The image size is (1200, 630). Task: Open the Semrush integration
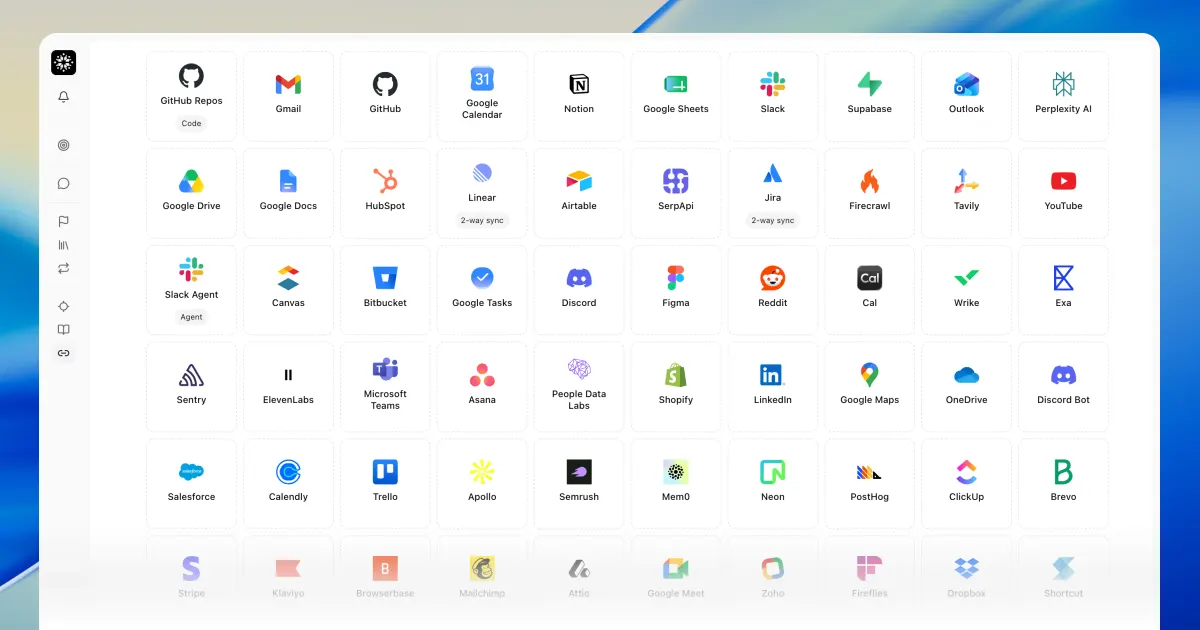coord(579,484)
